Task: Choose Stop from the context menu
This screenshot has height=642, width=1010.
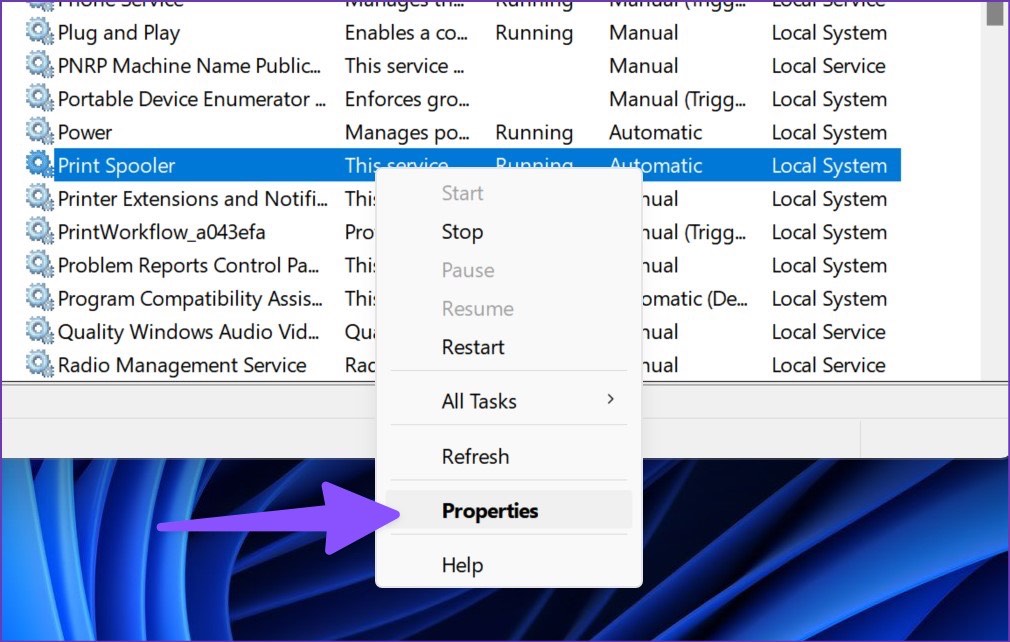Action: coord(509,232)
